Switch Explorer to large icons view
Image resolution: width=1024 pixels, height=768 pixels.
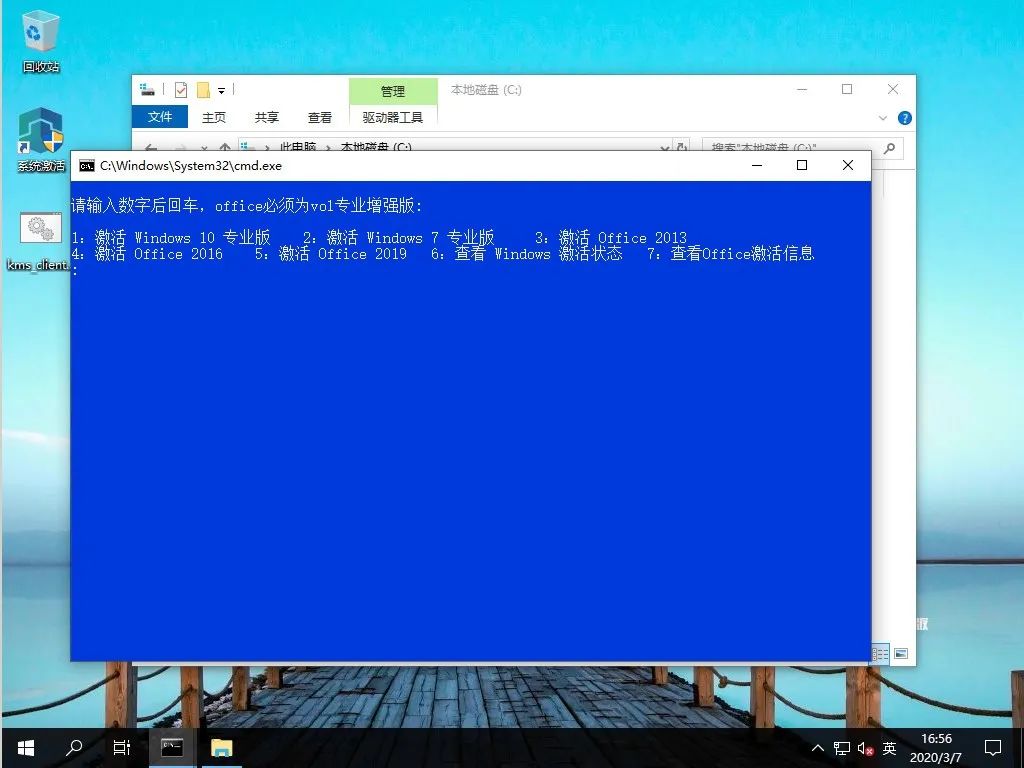901,654
